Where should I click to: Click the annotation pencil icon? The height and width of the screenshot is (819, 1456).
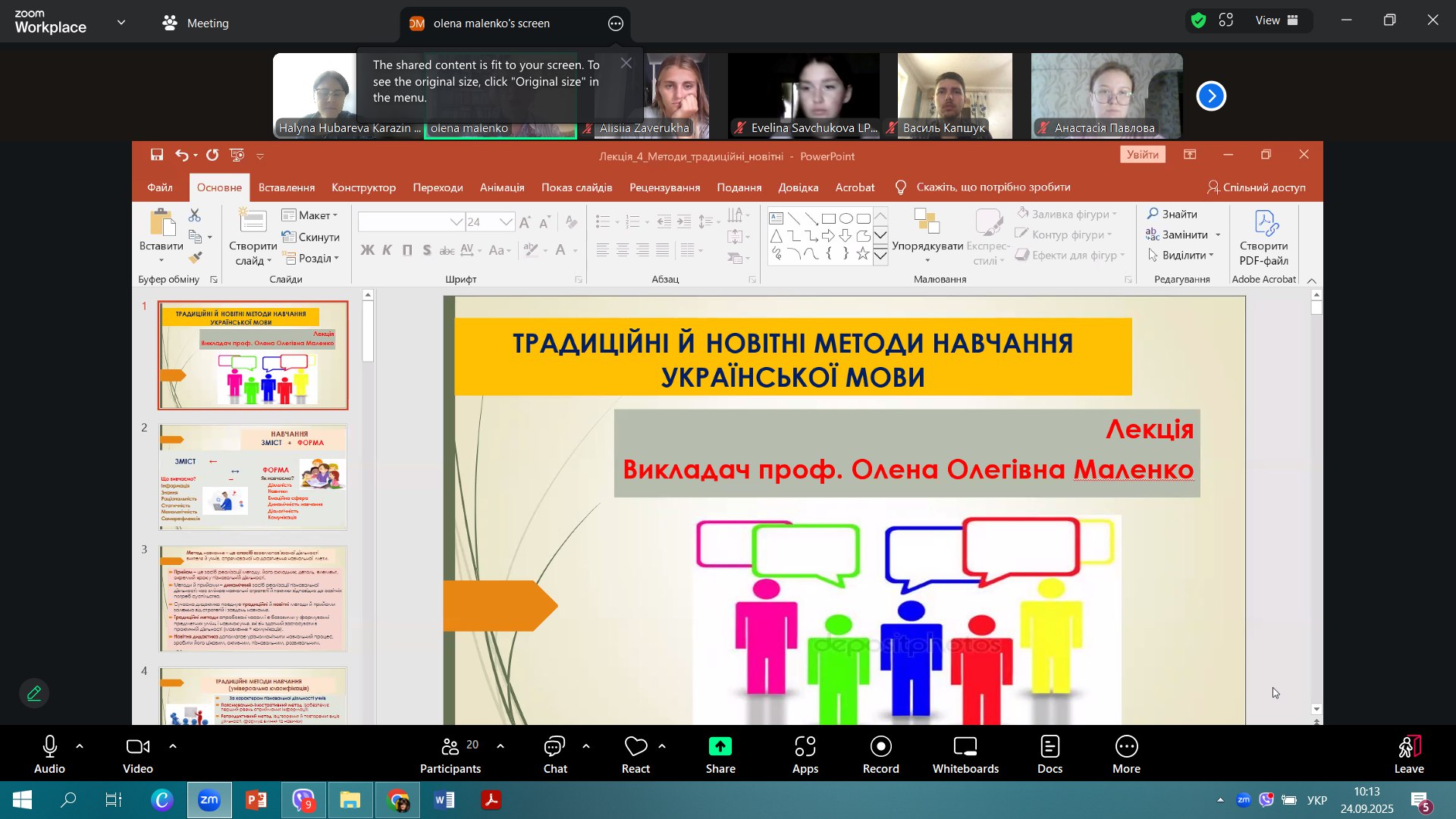pos(34,693)
